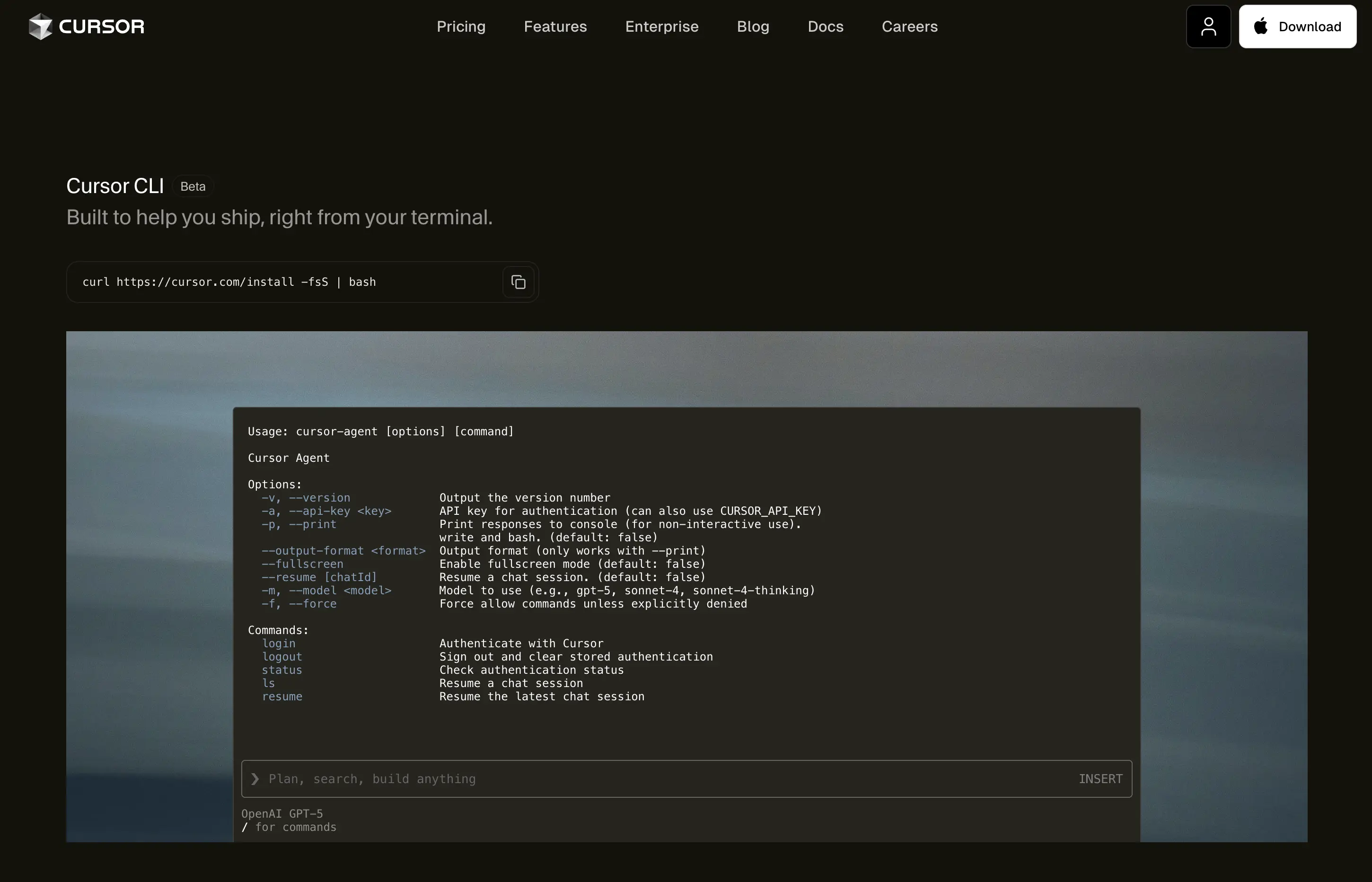Click the prompt chevron in terminal input
The width and height of the screenshot is (1372, 882).
[x=255, y=779]
